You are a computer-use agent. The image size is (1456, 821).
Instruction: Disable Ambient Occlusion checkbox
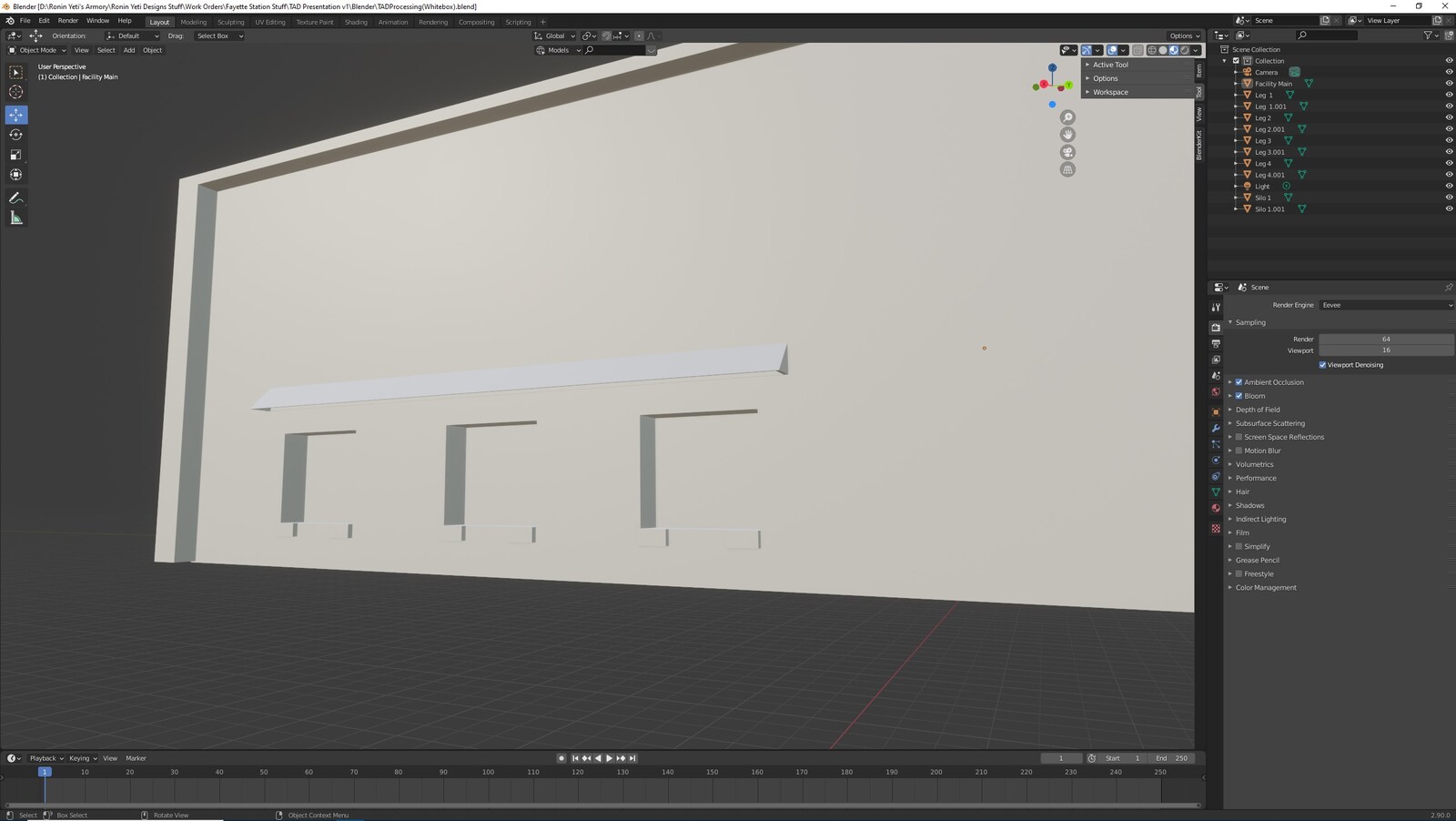click(x=1239, y=382)
